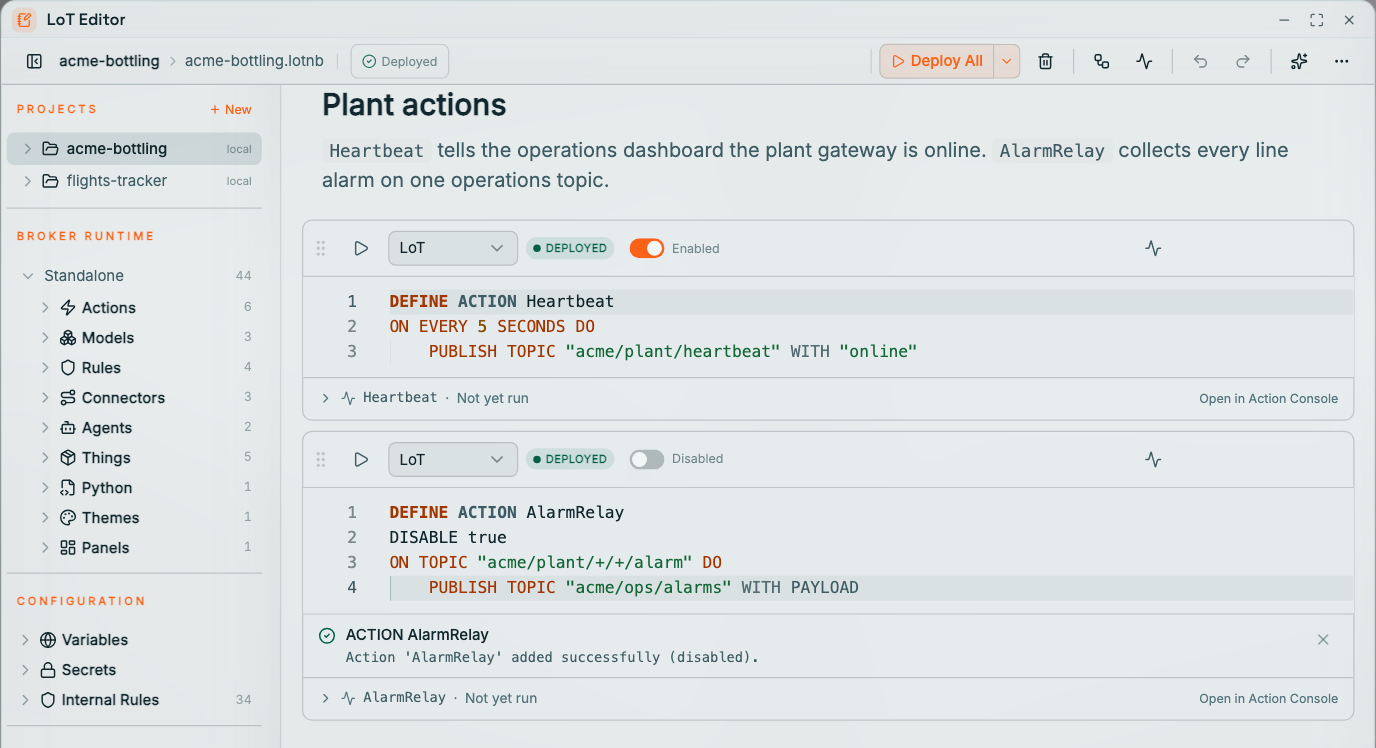Click the acme-bottling breadcrumb
1376x748 pixels.
[109, 61]
